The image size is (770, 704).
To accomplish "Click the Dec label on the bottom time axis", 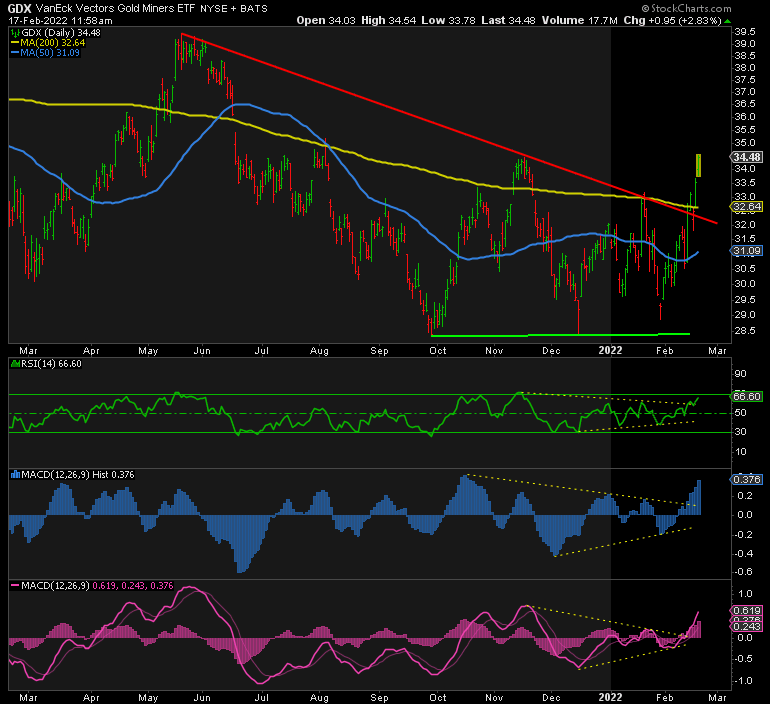I will (551, 698).
